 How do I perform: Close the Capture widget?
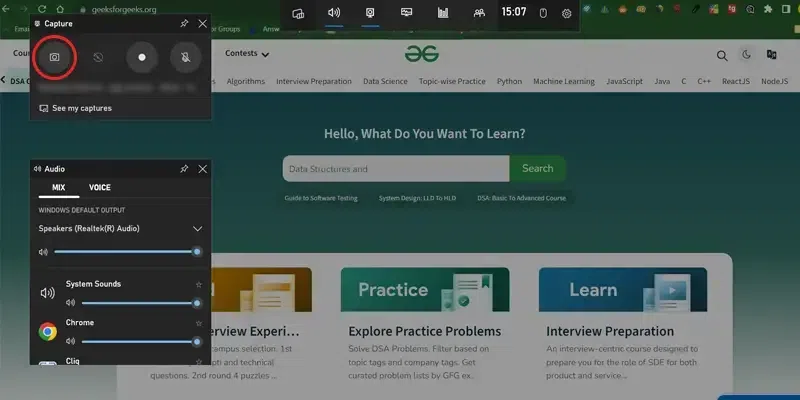point(203,23)
